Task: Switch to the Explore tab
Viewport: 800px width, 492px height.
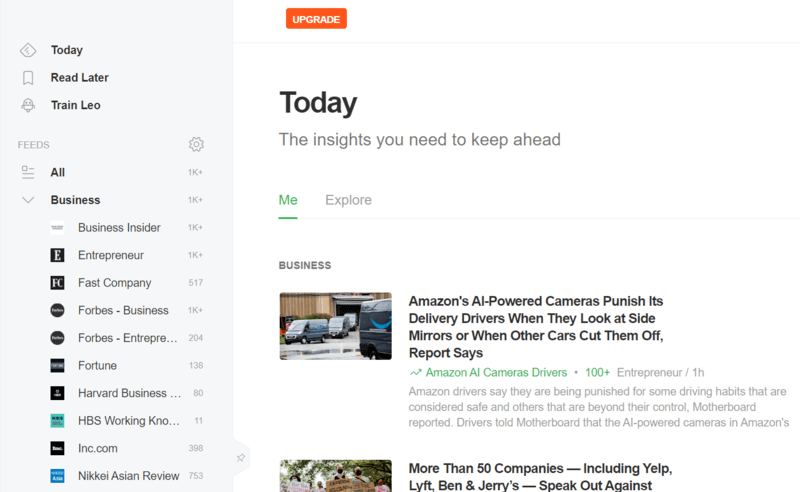Action: click(x=348, y=200)
